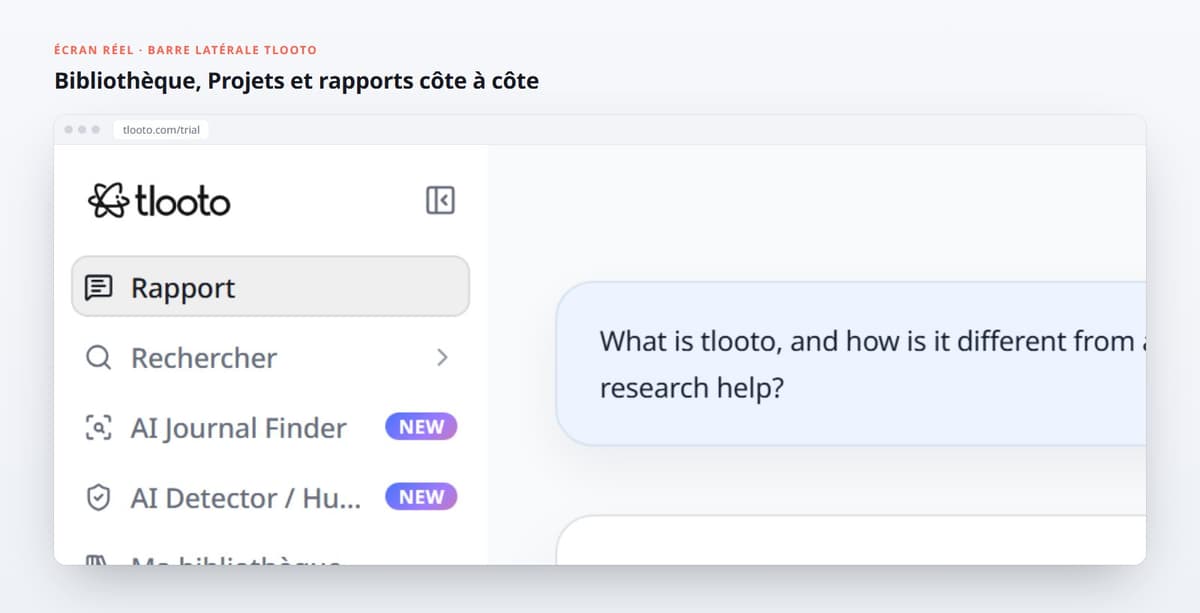
Task: Click the Rechercher magnifier icon
Action: click(98, 358)
